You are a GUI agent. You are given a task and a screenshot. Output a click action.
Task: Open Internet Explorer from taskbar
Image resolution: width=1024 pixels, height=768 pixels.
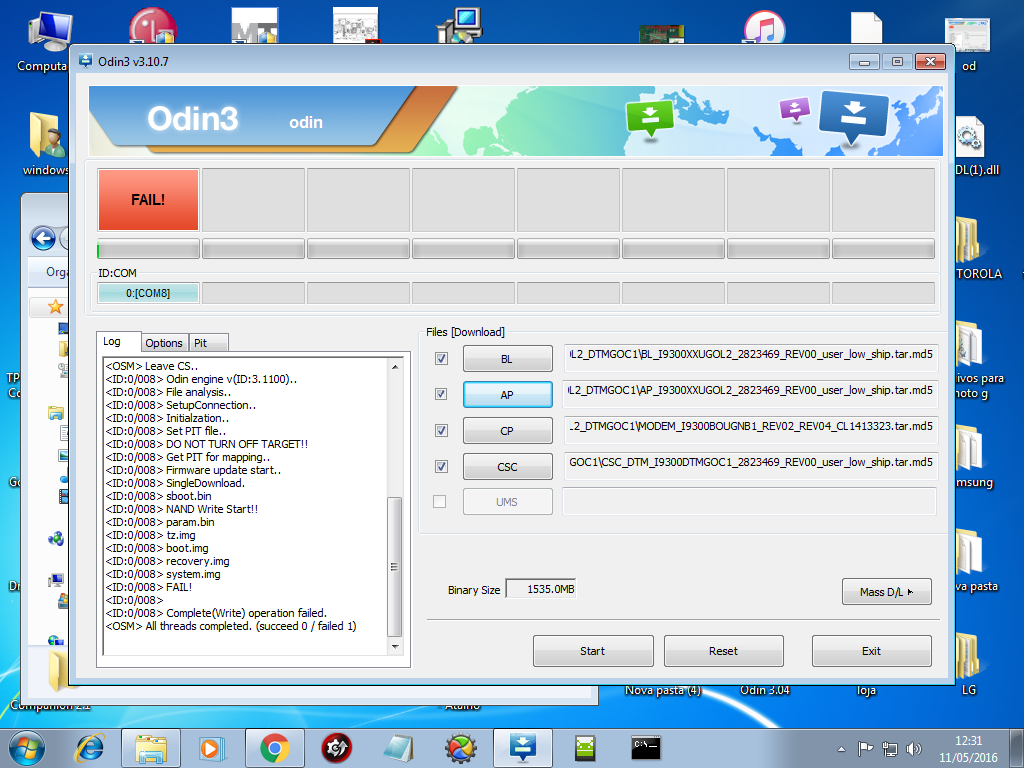coord(90,748)
